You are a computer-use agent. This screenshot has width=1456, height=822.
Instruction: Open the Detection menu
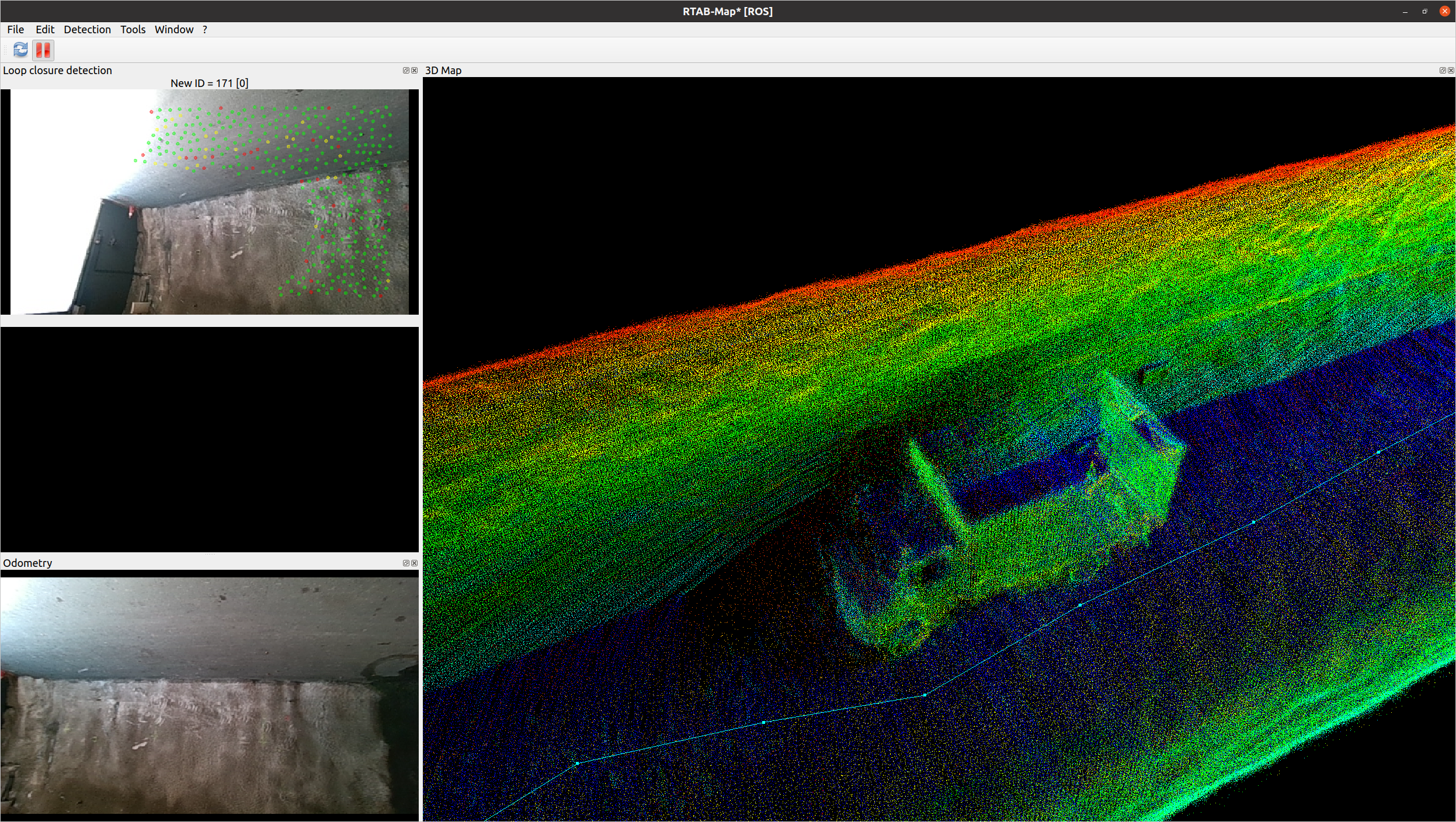[x=87, y=30]
